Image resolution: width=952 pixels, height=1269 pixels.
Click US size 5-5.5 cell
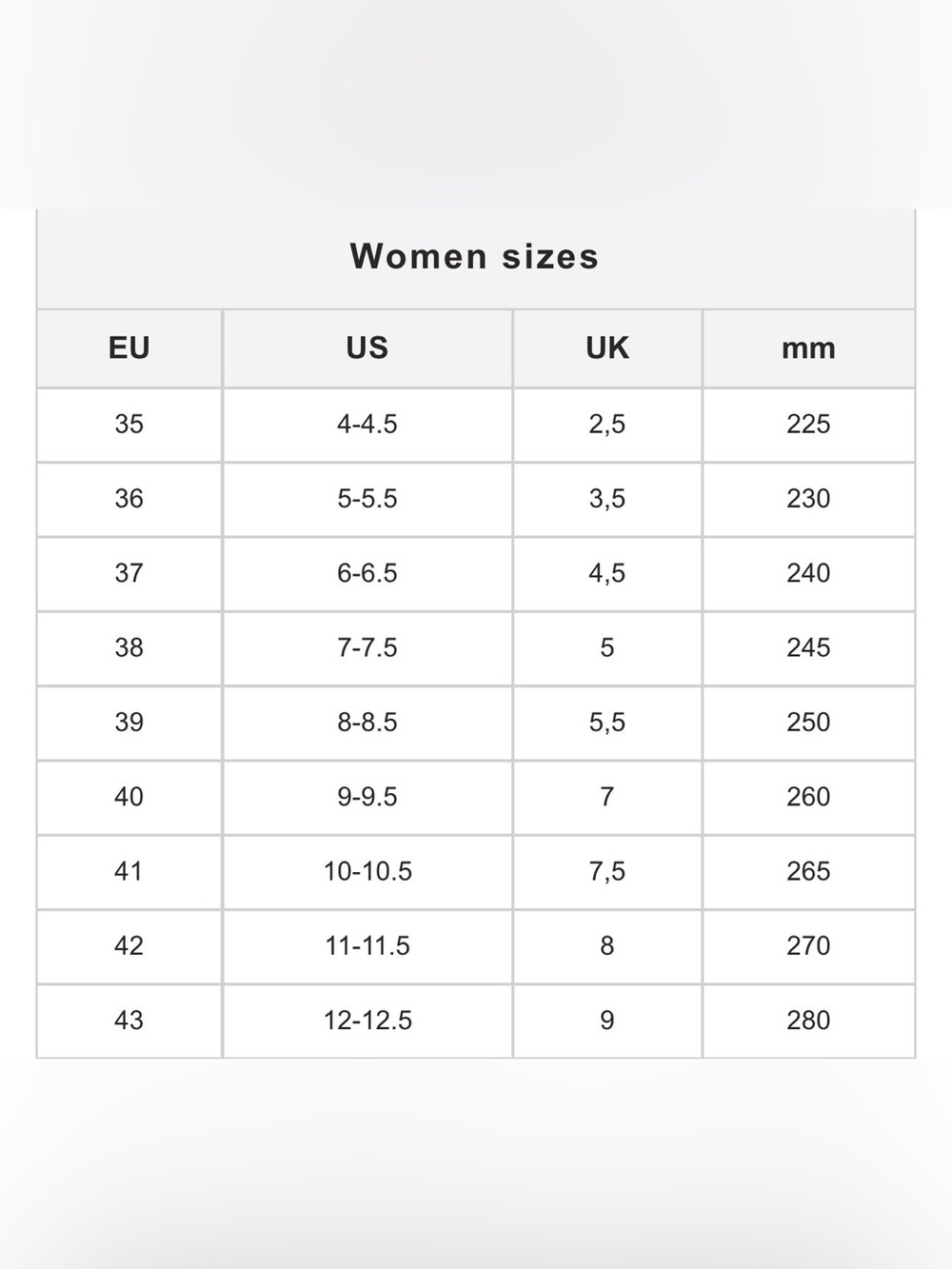(367, 499)
